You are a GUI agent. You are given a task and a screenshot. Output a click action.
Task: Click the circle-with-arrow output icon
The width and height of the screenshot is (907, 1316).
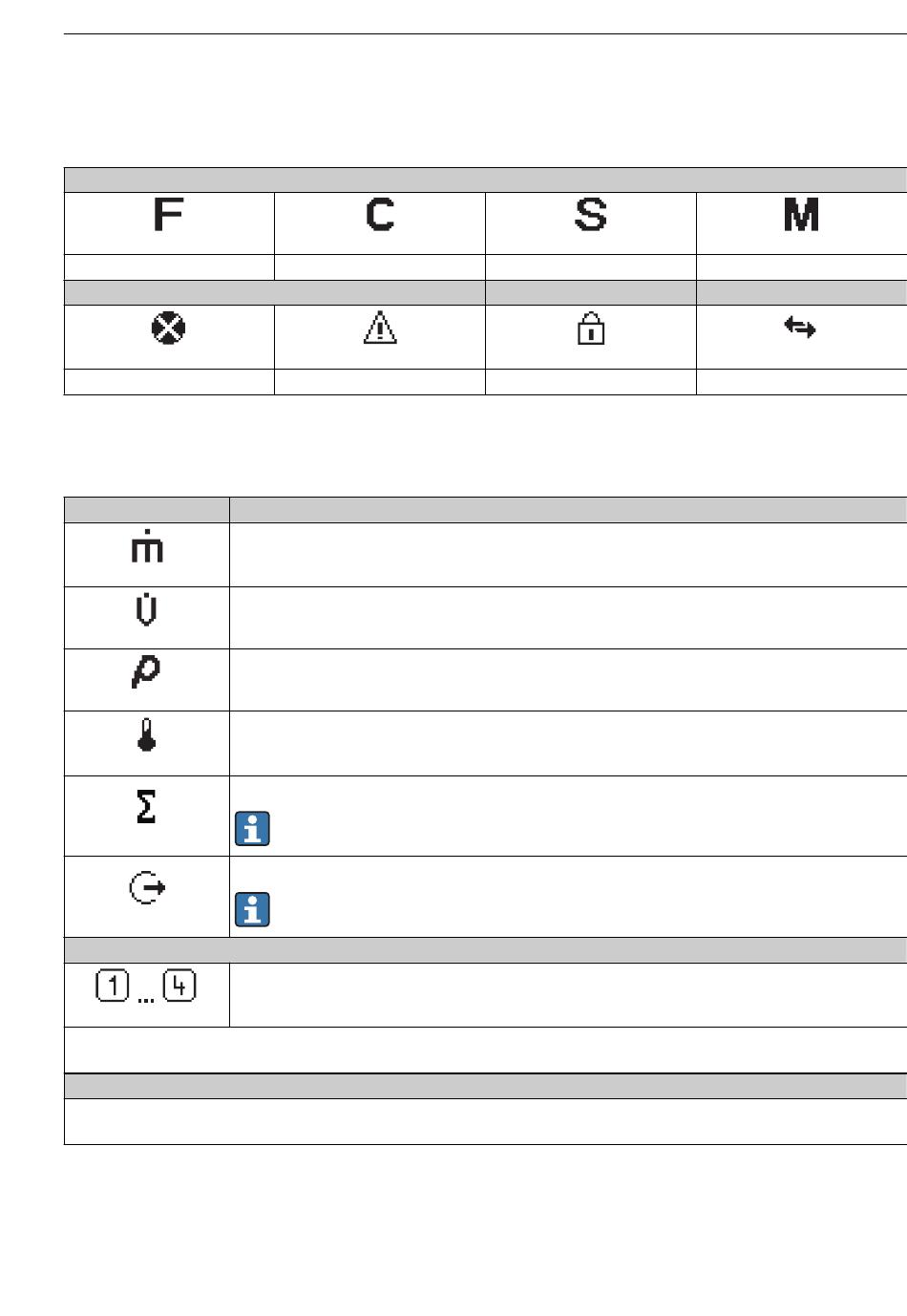[x=147, y=888]
